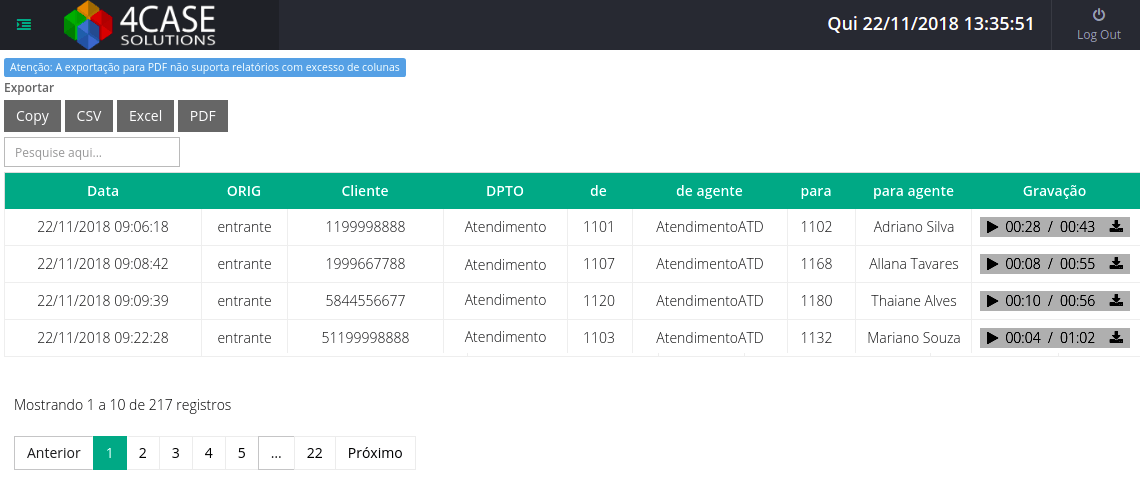This screenshot has height=487, width=1140.
Task: Sort table by Data column
Action: pos(102,191)
